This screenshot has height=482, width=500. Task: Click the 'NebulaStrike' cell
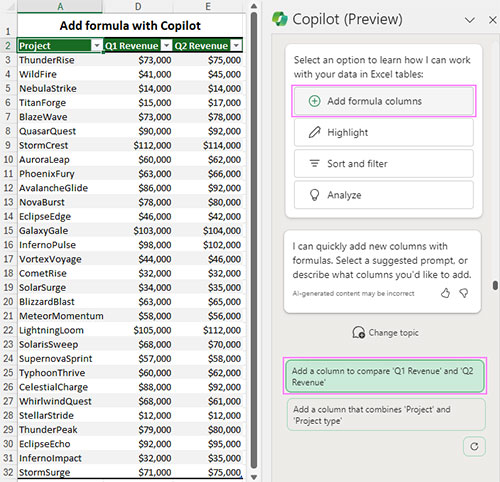pyautogui.click(x=60, y=88)
